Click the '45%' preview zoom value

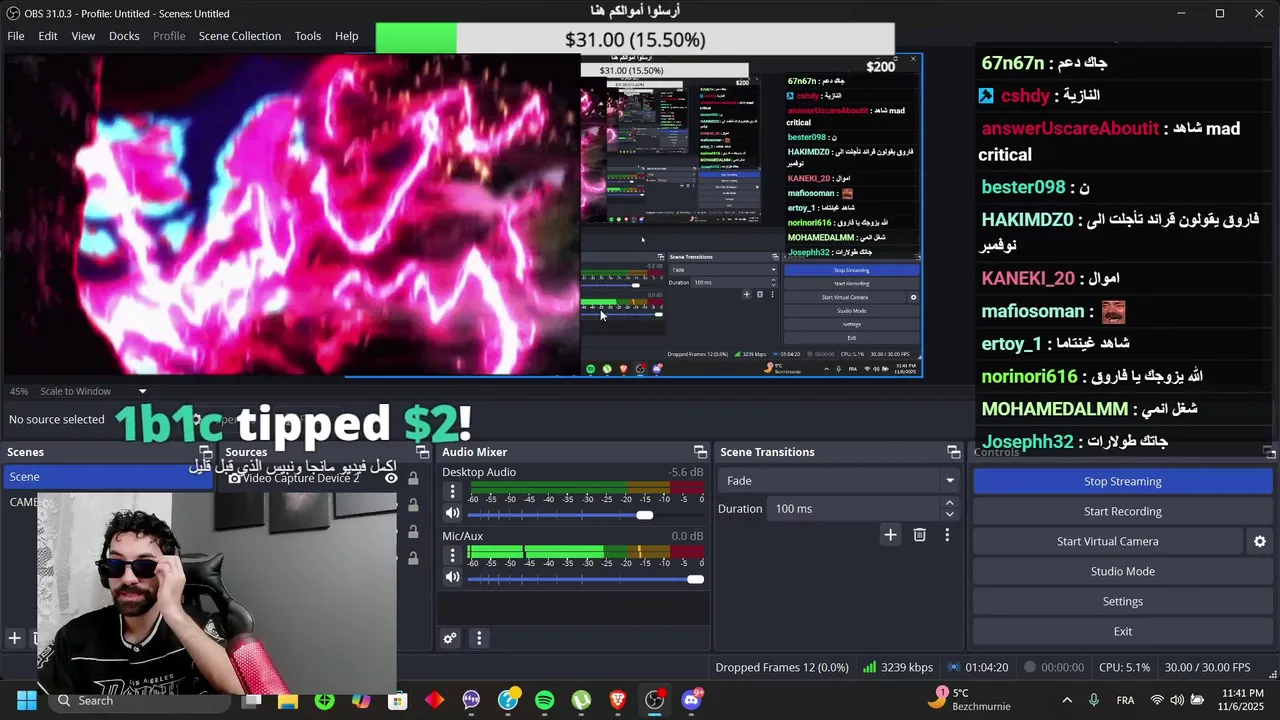[x=18, y=391]
